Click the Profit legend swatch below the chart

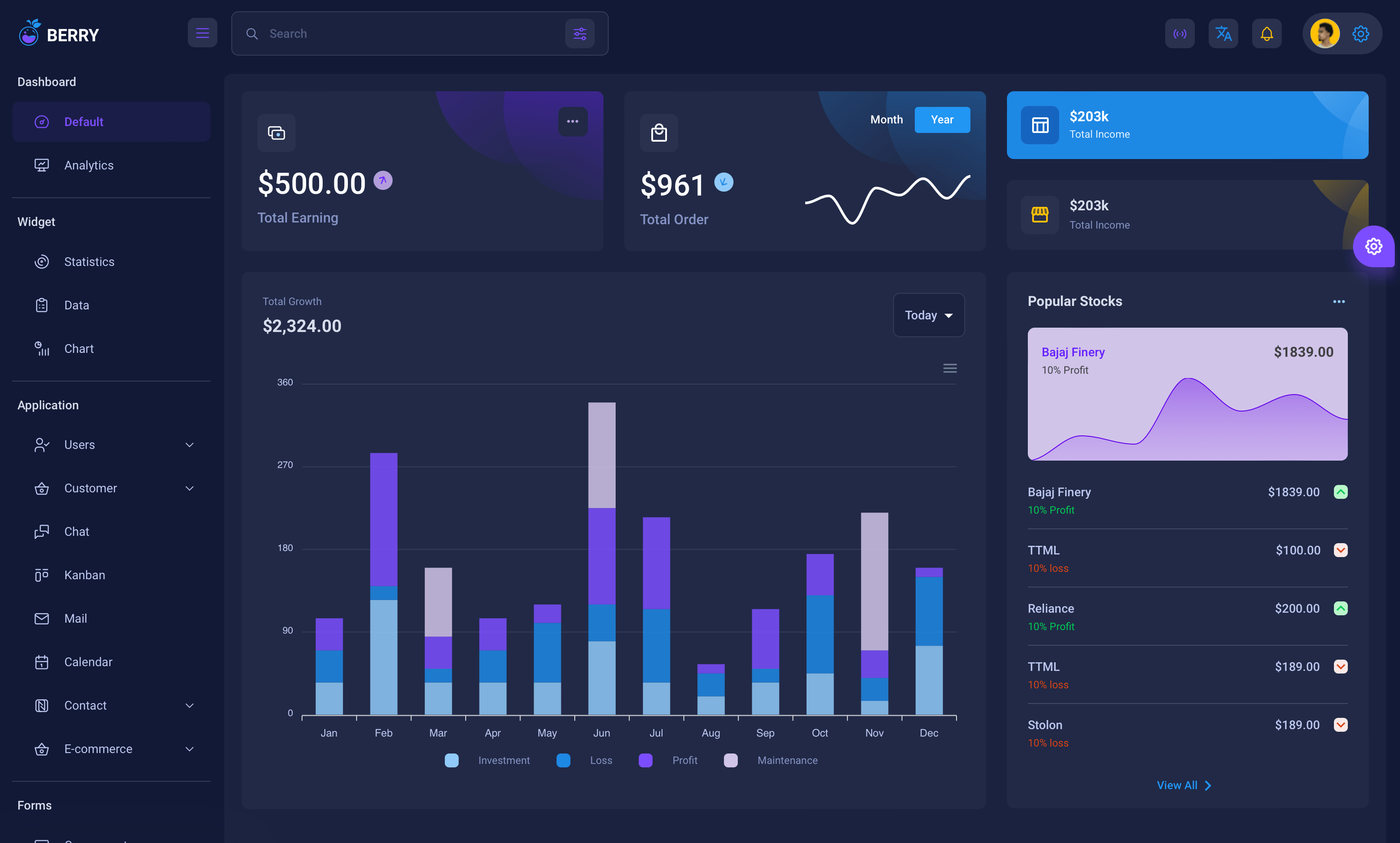(x=646, y=760)
